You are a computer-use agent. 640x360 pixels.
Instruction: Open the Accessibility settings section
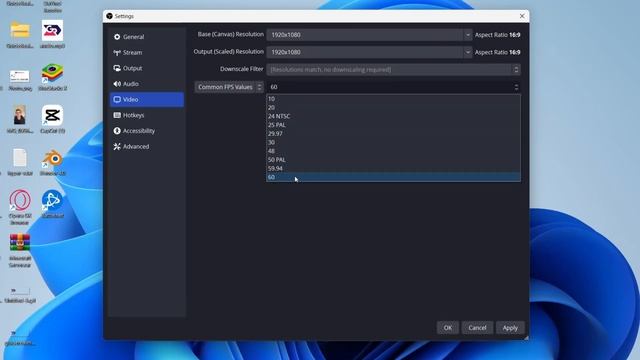click(x=147, y=131)
